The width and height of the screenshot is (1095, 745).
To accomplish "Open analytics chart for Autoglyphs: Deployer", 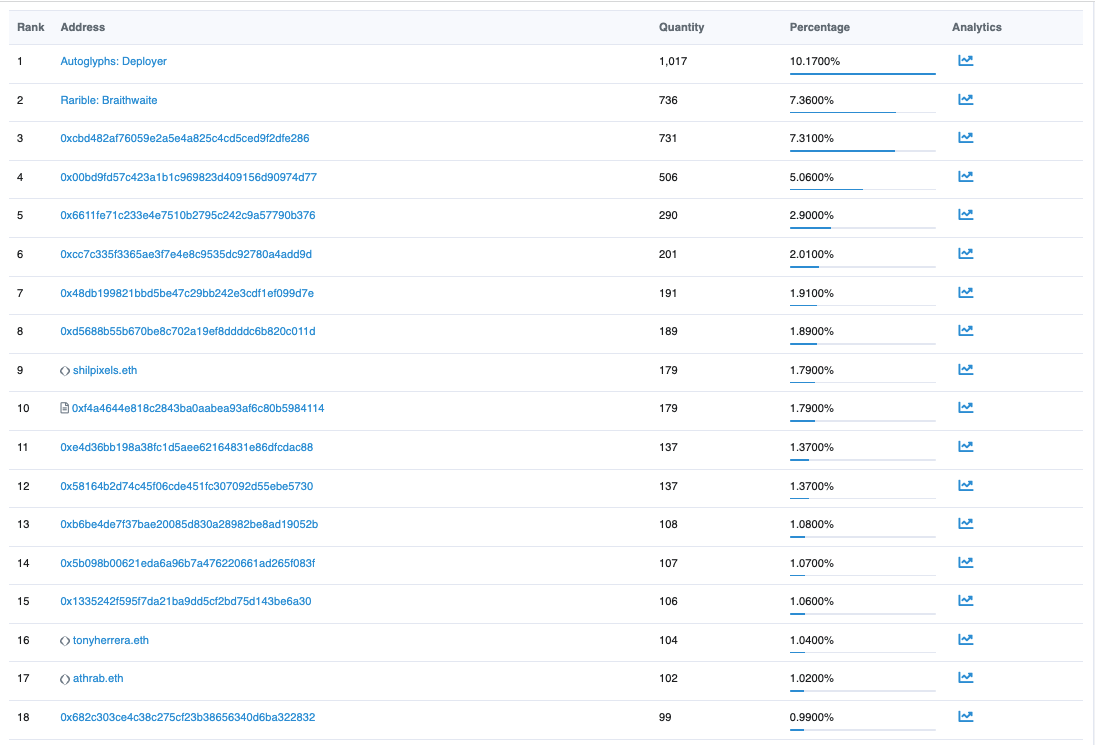I will tap(965, 61).
